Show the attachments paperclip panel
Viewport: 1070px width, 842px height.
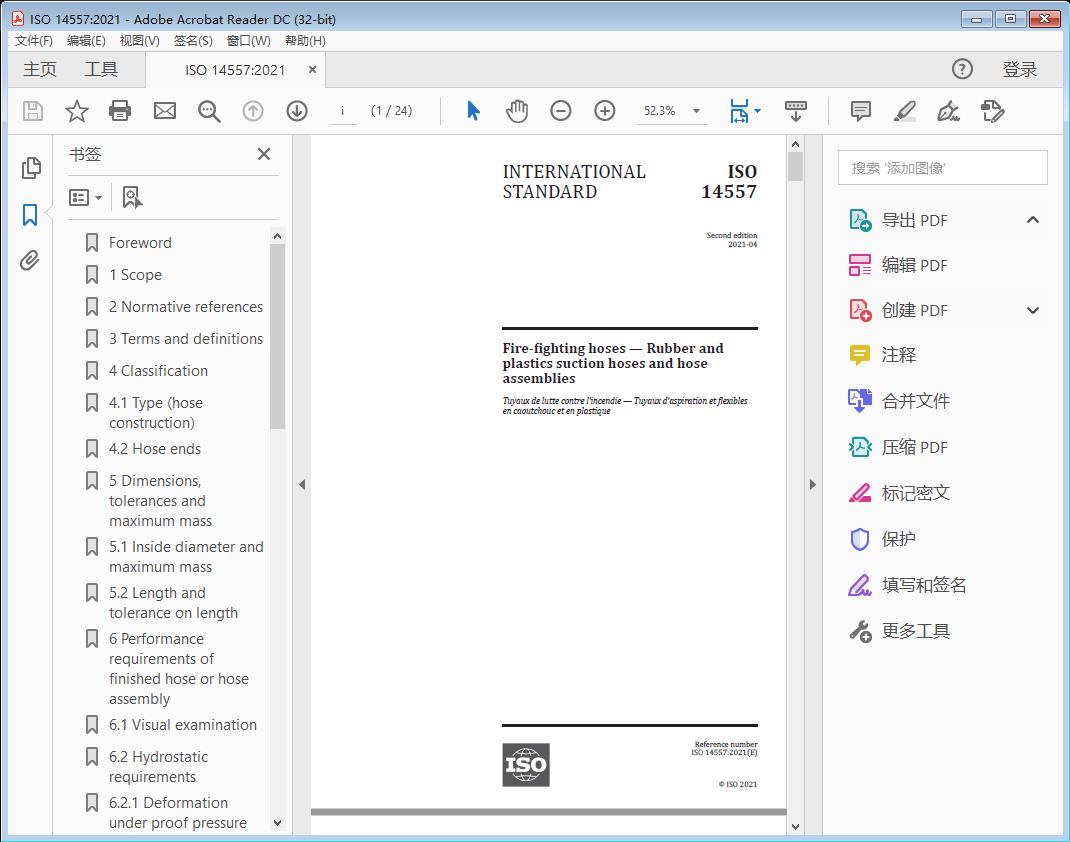pos(31,262)
